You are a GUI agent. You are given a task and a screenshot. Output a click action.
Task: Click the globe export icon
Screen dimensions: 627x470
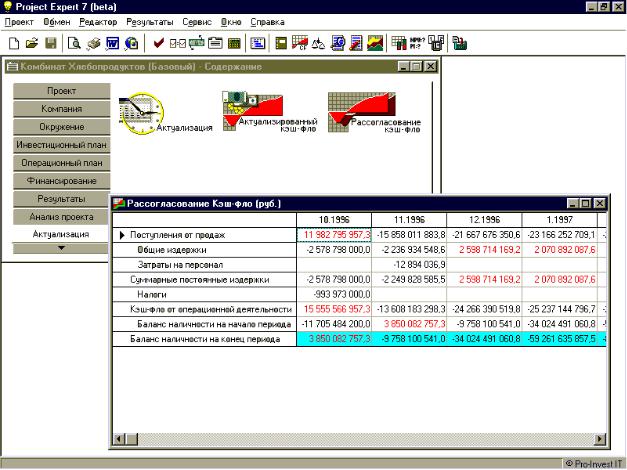[131, 43]
